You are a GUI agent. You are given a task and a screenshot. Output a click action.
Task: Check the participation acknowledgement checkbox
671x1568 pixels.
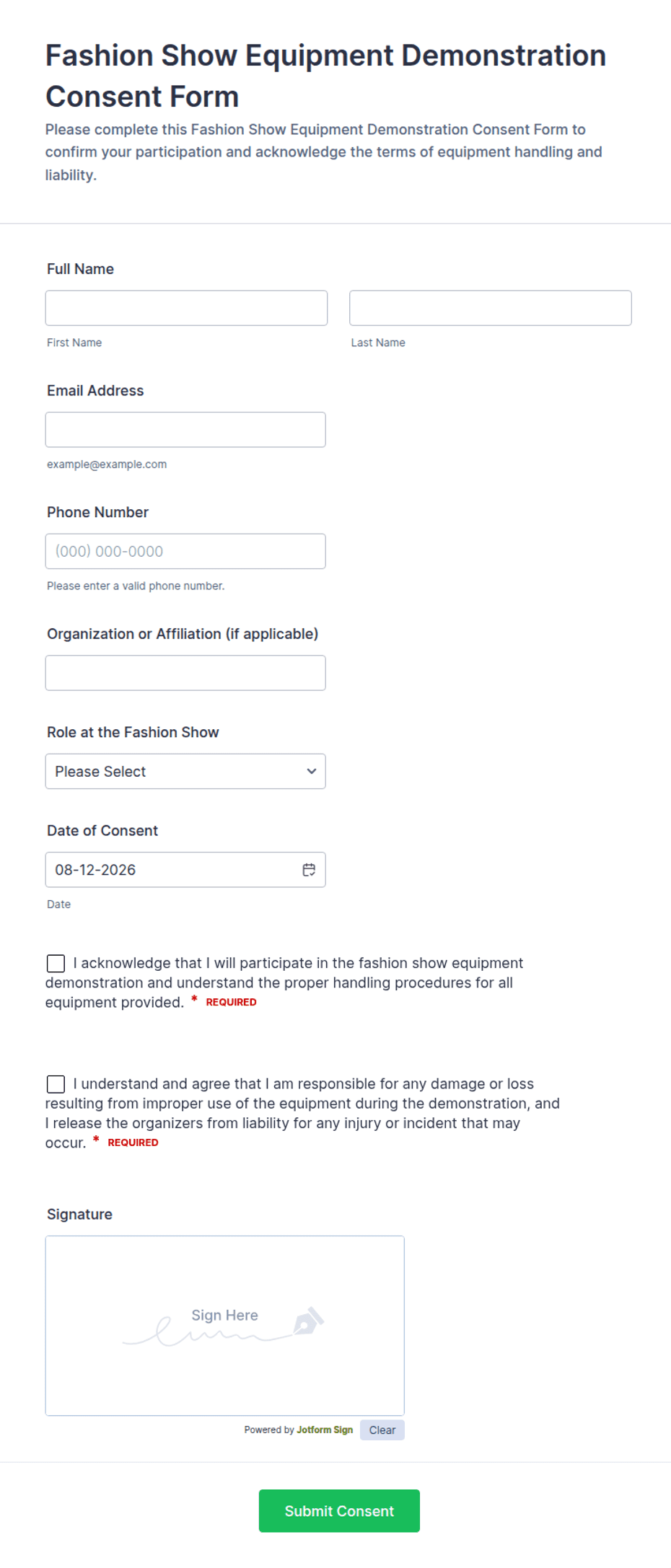tap(56, 963)
